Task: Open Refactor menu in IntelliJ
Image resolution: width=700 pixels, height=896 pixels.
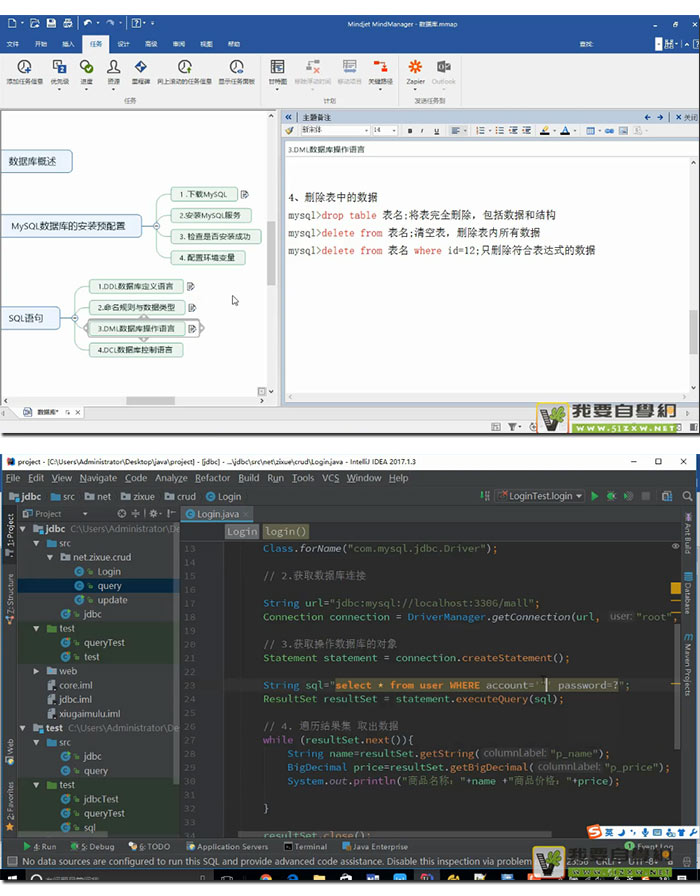Action: (212, 478)
